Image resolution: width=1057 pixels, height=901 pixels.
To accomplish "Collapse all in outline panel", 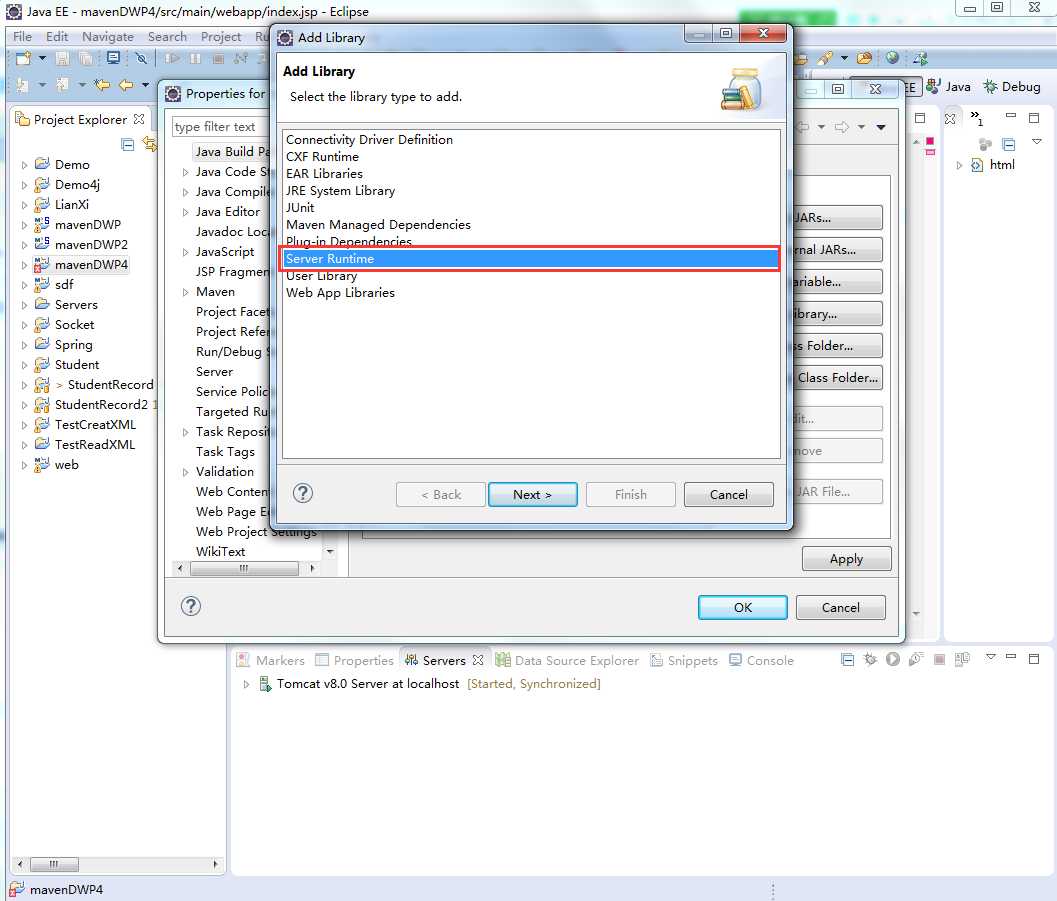I will click(x=1008, y=144).
